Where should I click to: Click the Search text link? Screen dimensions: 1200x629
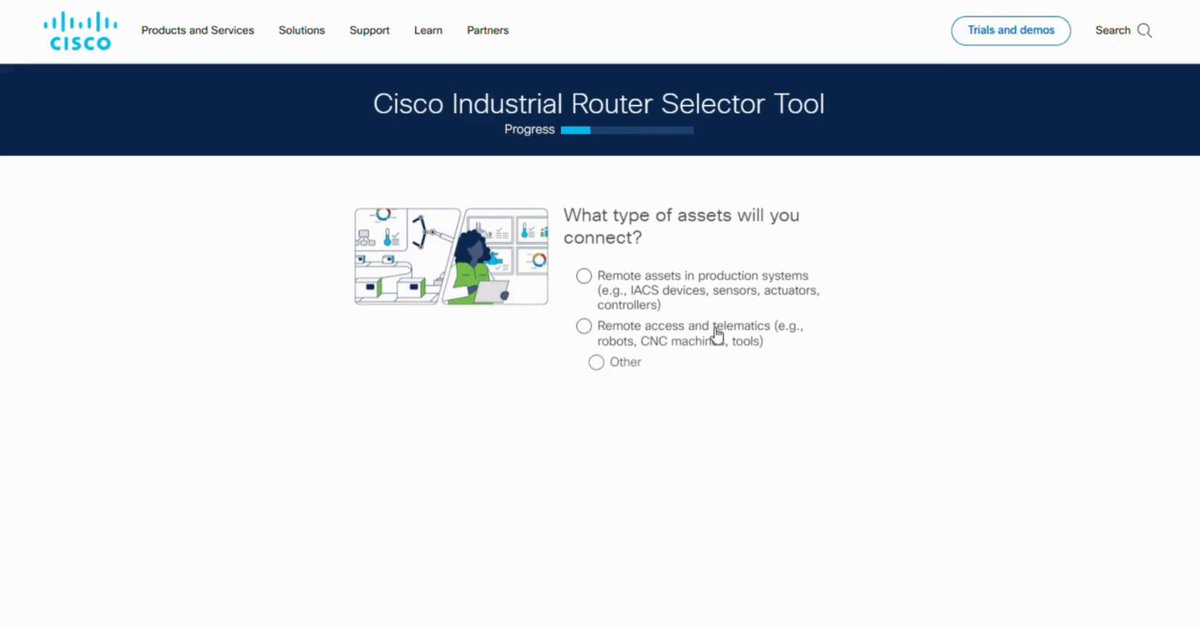click(x=1112, y=30)
